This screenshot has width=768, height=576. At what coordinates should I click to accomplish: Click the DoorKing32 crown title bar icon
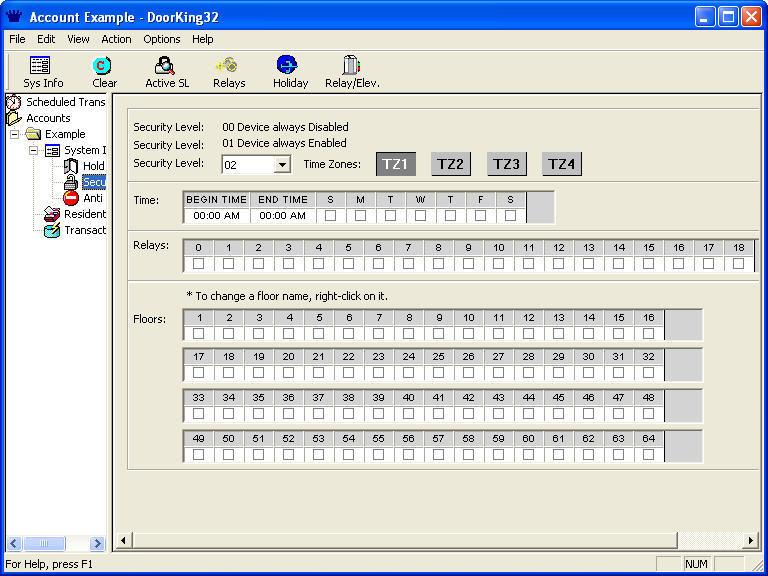click(15, 17)
